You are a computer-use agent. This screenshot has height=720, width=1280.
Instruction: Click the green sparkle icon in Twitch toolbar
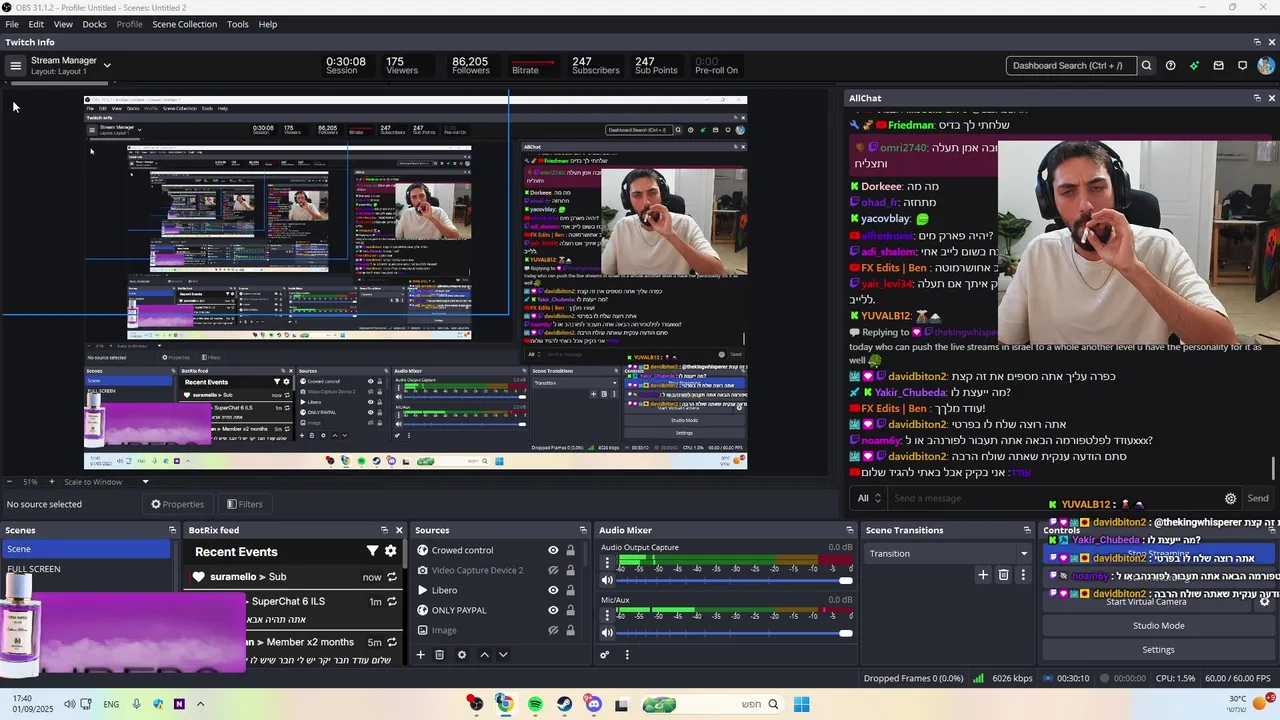click(x=1194, y=66)
